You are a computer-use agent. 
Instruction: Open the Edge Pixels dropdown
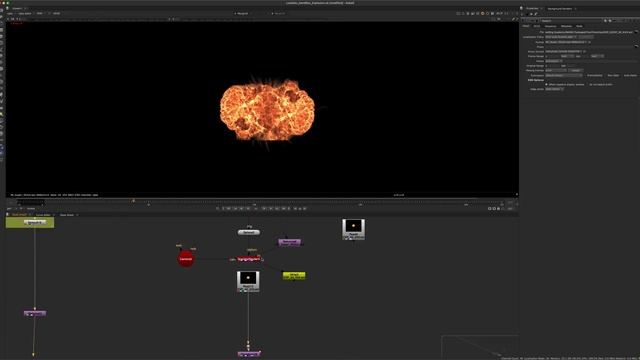(x=554, y=89)
